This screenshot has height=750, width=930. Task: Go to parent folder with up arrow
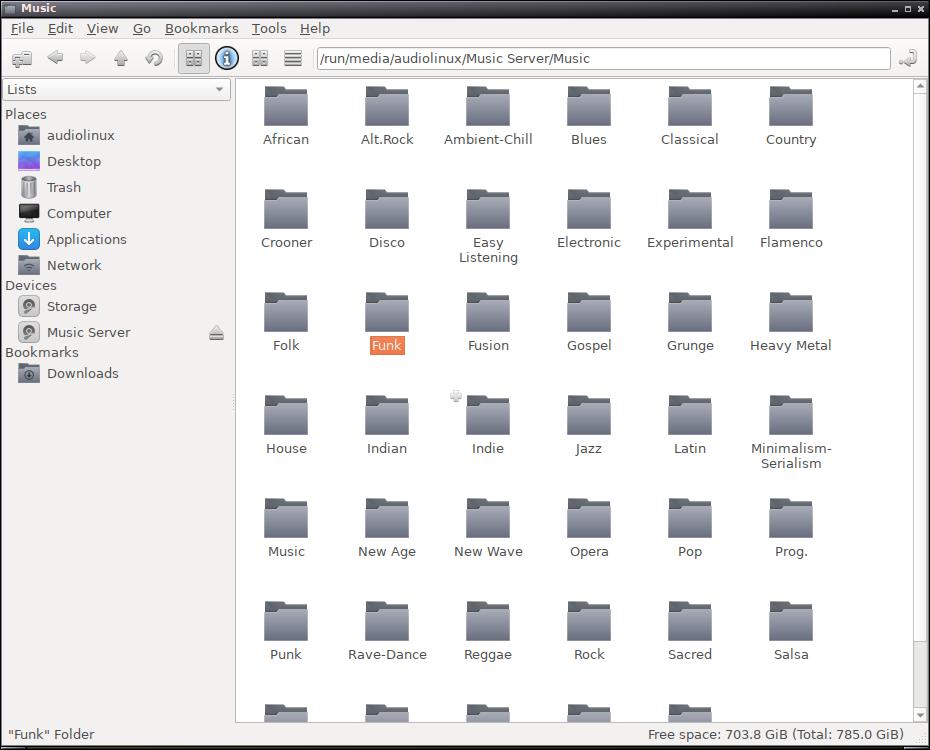click(x=121, y=58)
